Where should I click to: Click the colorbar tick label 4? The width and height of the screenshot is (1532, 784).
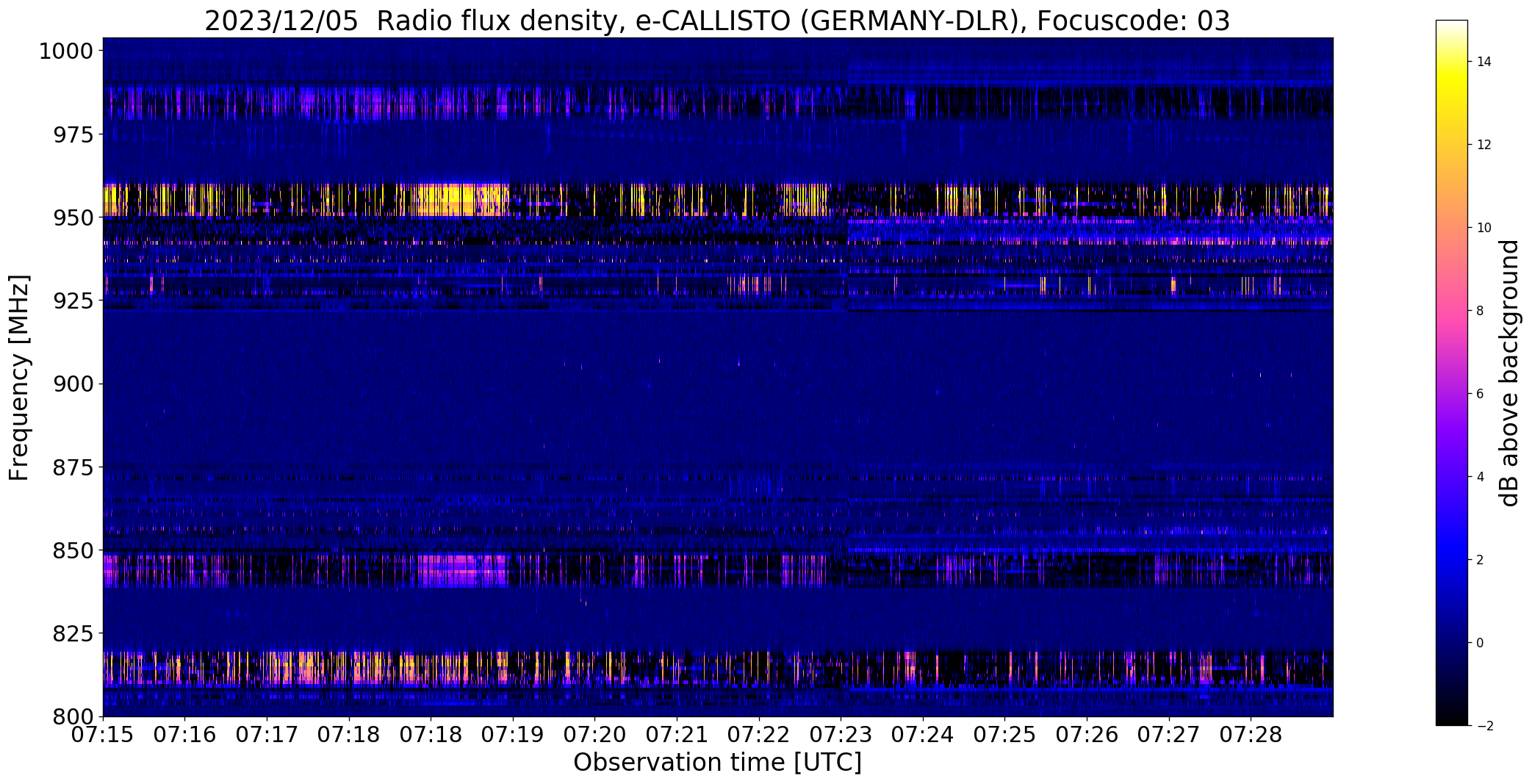tap(1480, 477)
